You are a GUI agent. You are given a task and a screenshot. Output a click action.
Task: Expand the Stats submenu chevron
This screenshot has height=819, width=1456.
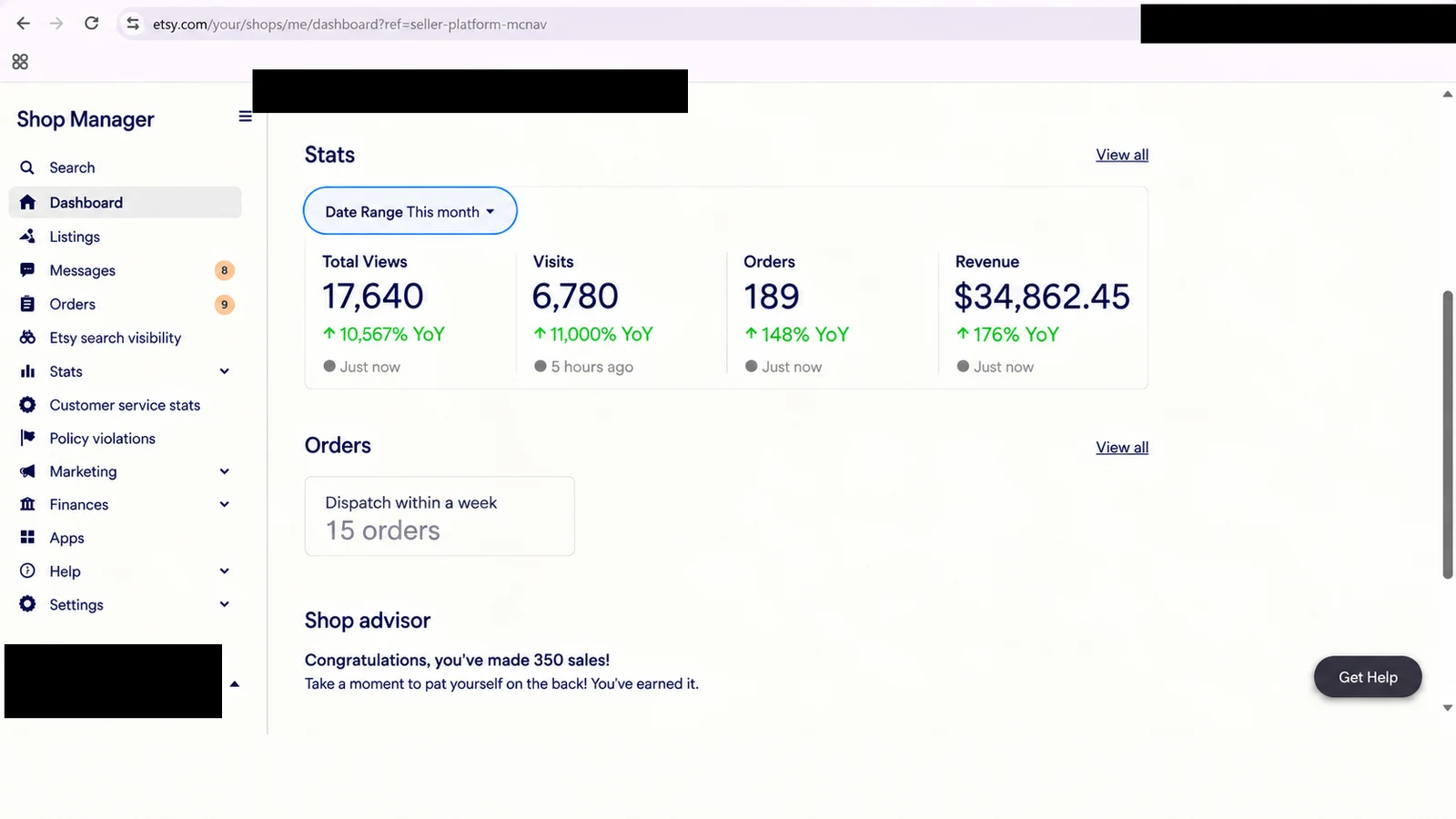click(225, 371)
